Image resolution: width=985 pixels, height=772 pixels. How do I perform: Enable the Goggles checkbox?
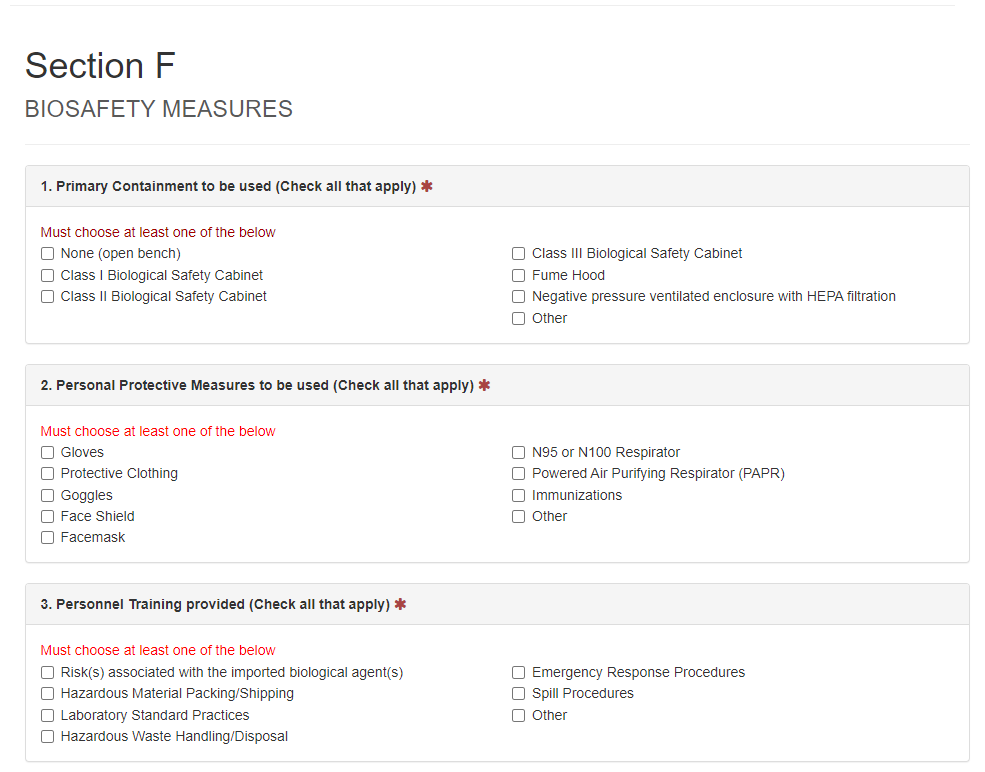point(47,496)
